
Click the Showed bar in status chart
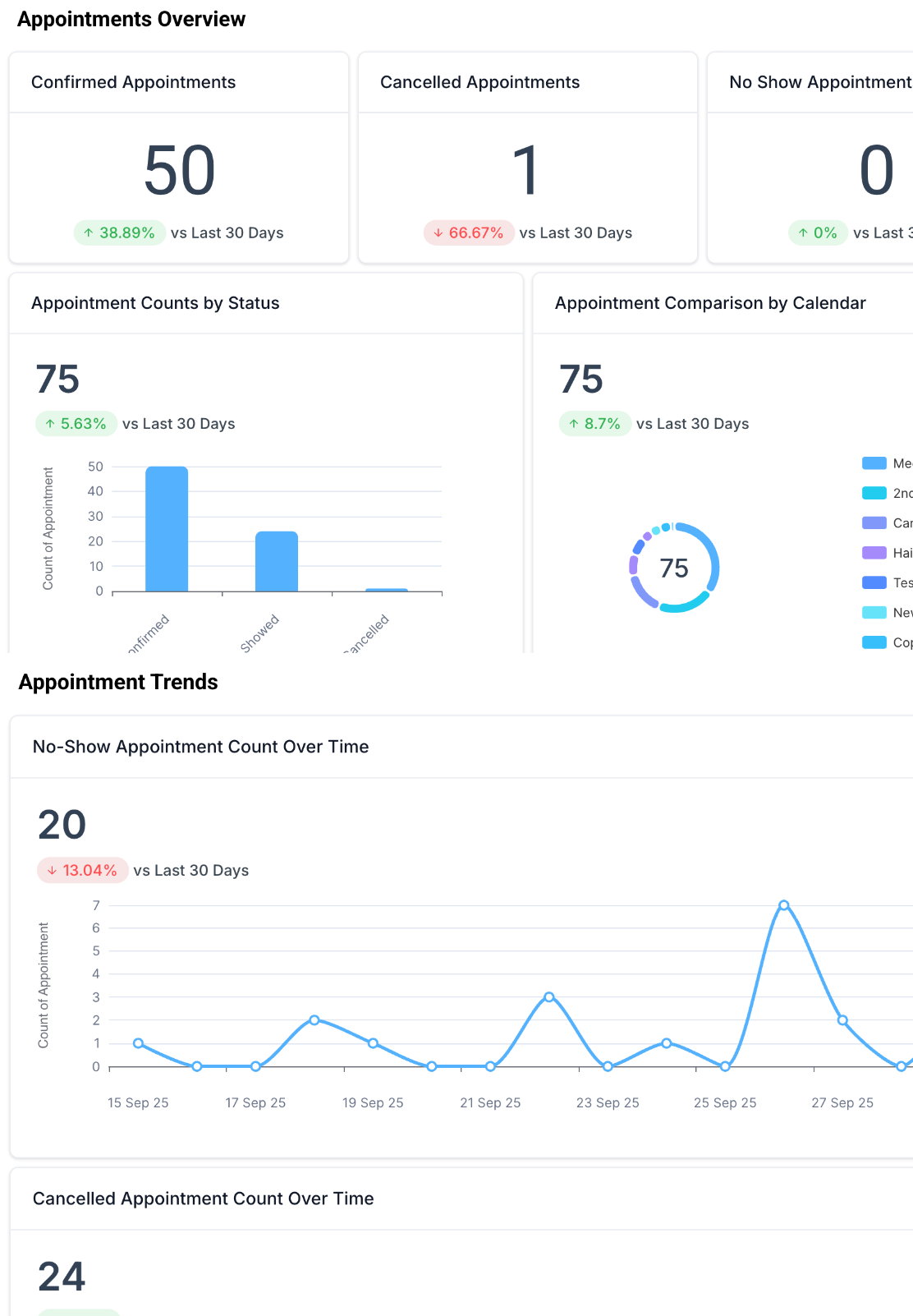pos(277,562)
